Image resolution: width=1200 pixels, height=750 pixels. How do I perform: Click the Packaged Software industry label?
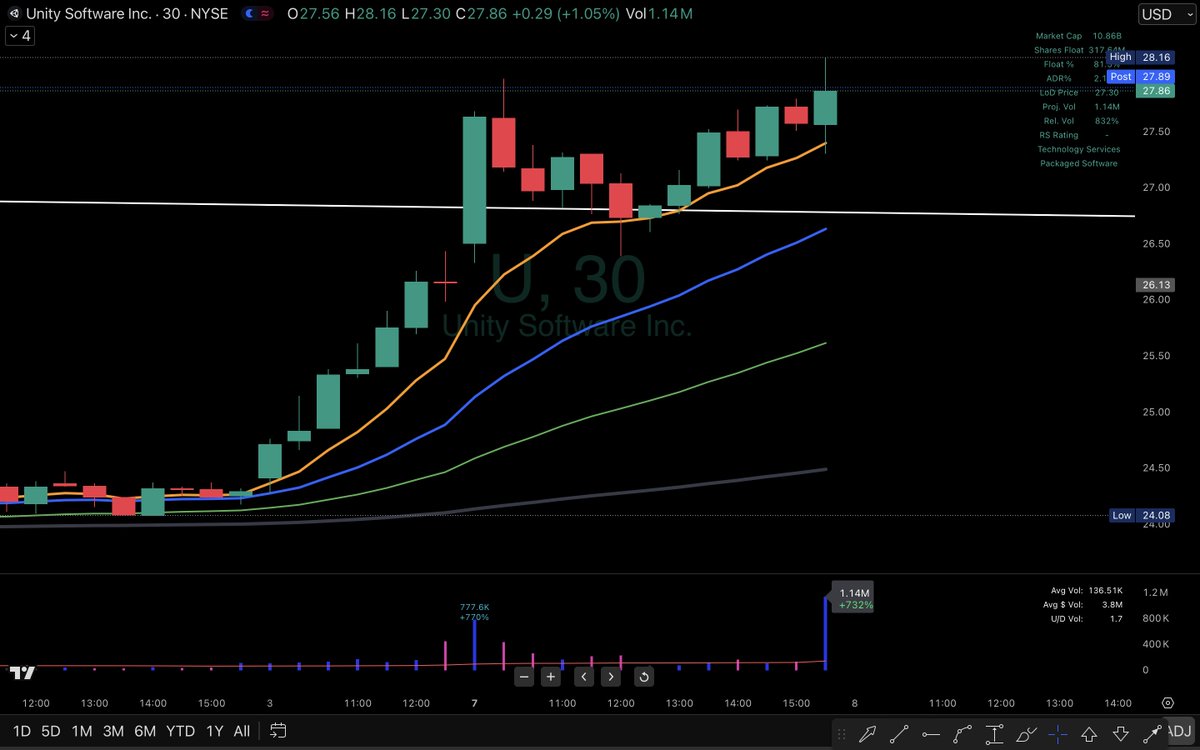click(1078, 163)
